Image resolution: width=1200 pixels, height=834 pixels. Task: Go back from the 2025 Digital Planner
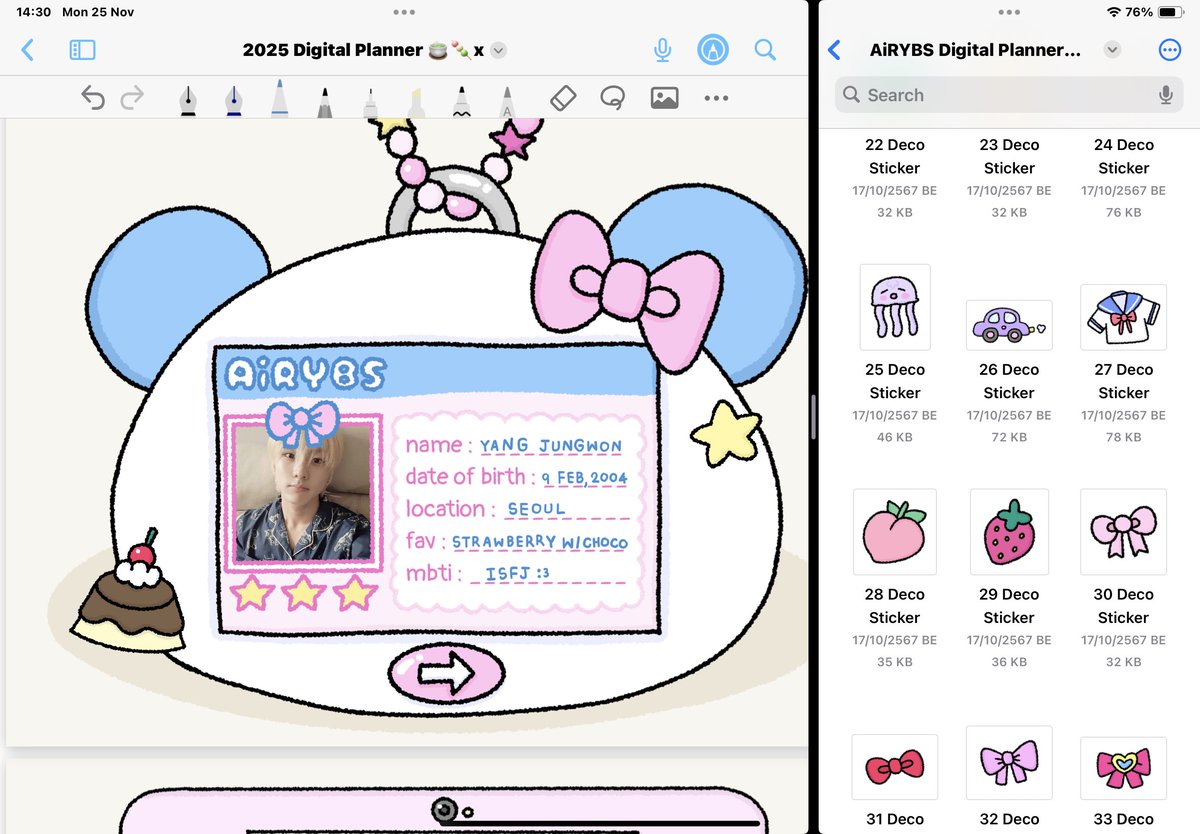point(28,50)
